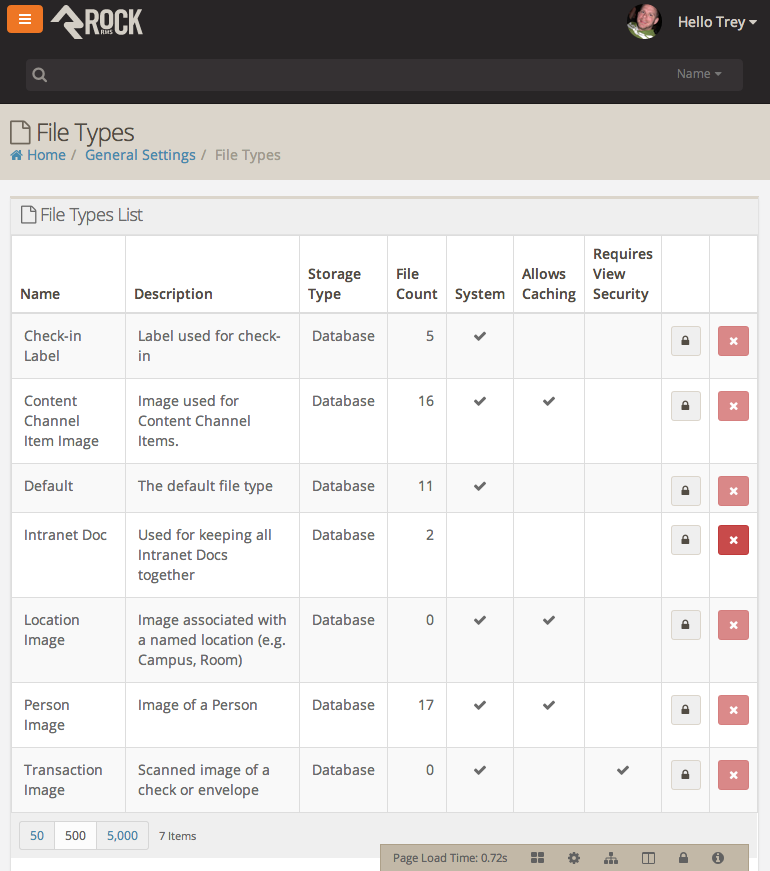Go to Home breadcrumb link
The width and height of the screenshot is (770, 871).
tap(46, 155)
